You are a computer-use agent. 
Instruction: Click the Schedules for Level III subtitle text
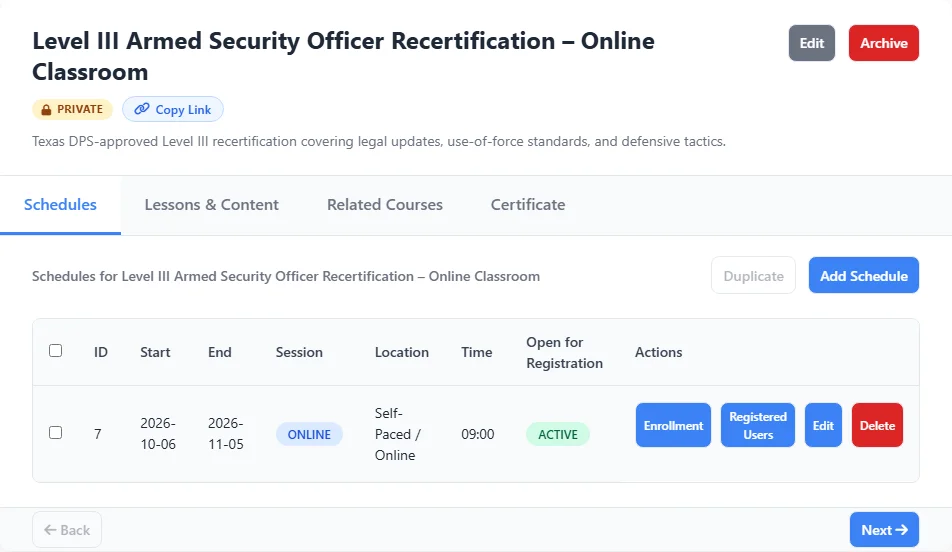[x=286, y=276]
